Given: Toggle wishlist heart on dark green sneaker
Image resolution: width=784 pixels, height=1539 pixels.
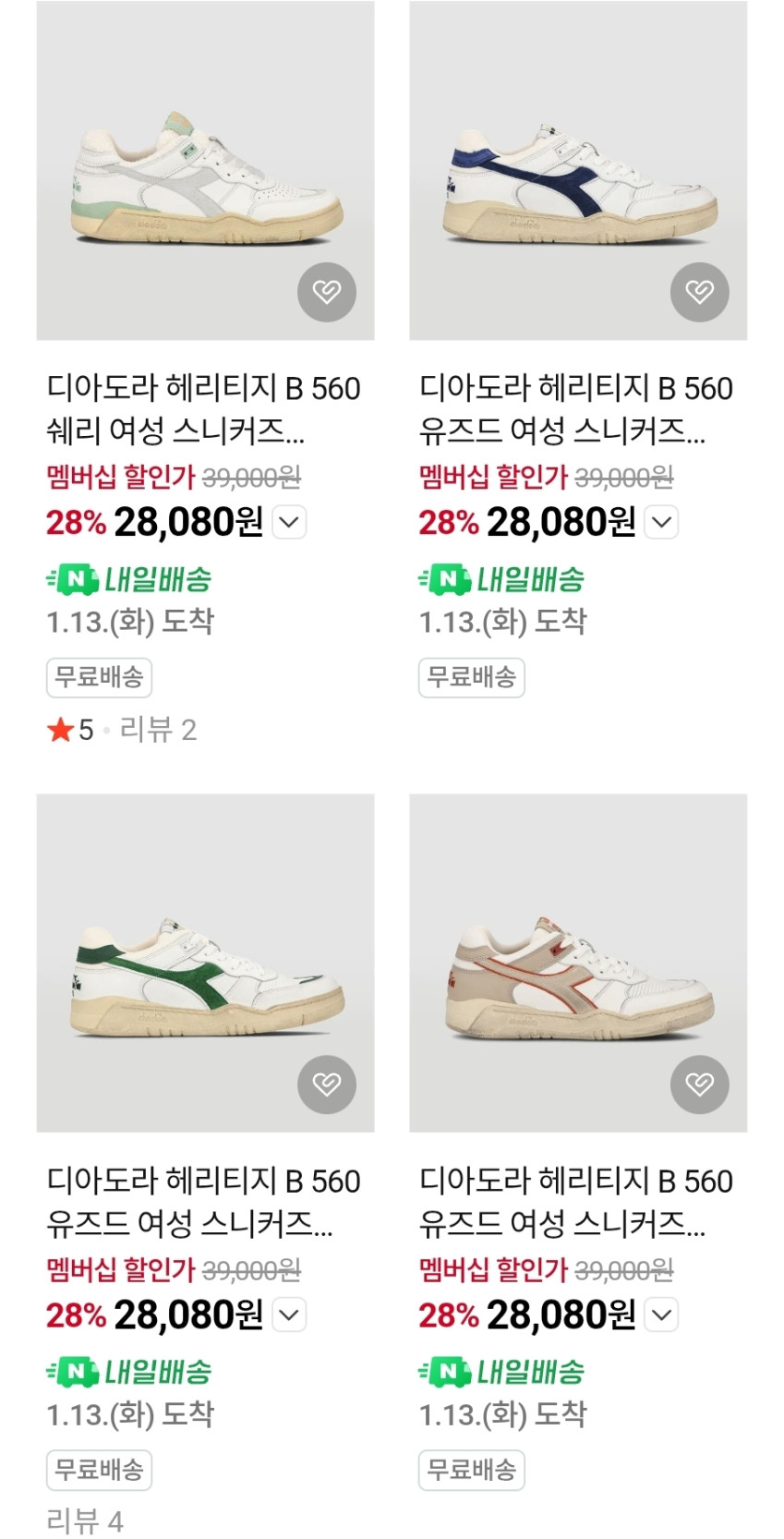Looking at the screenshot, I should (x=326, y=1084).
